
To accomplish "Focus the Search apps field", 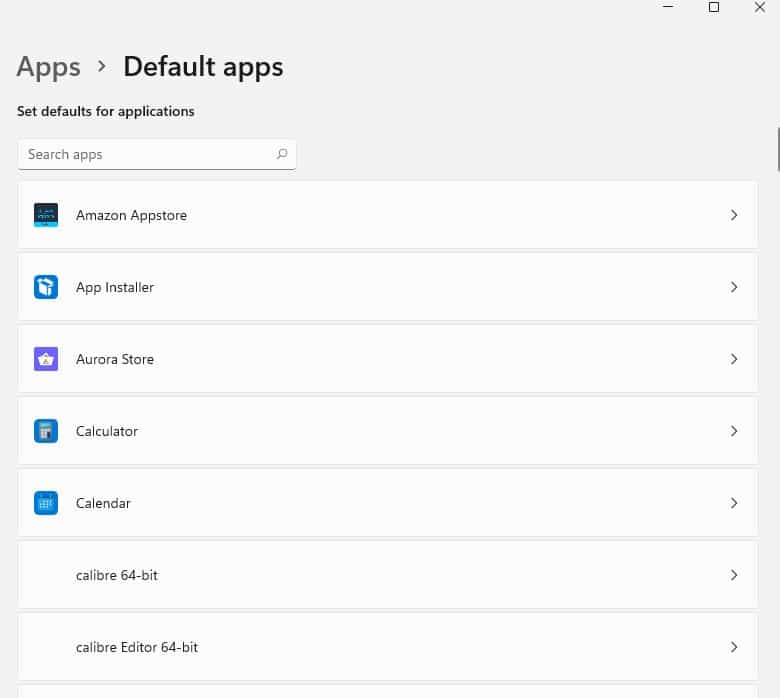I will (157, 154).
